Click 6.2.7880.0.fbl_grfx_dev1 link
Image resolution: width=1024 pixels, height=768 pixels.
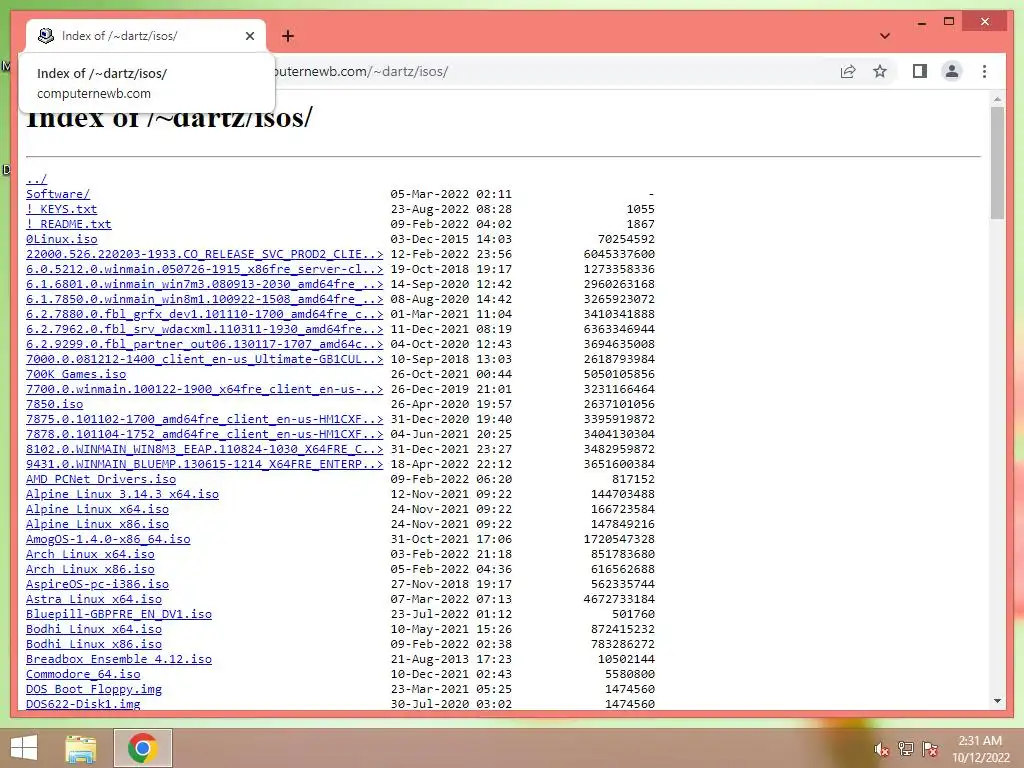click(x=204, y=314)
